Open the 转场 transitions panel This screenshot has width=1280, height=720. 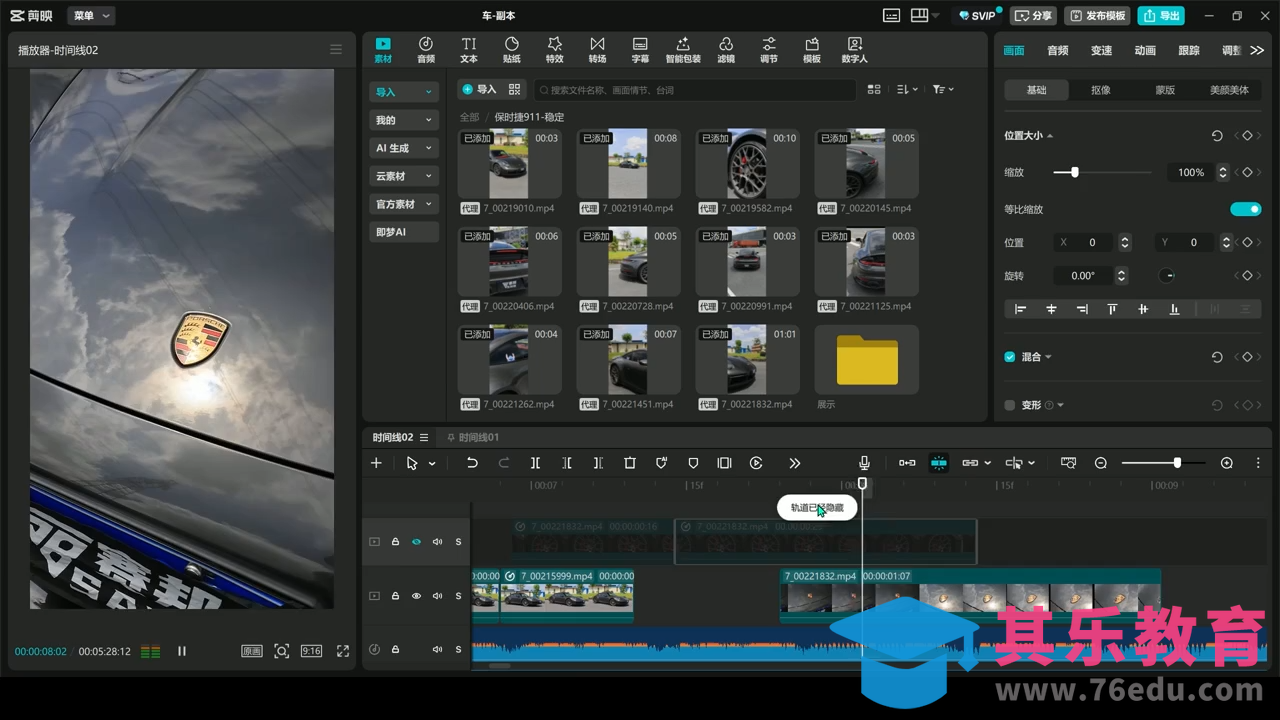[597, 50]
